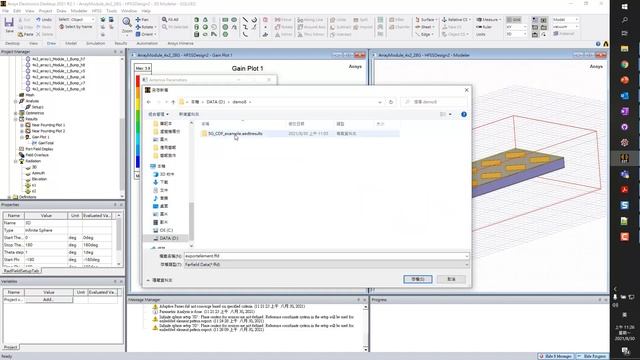Click the Ruler tool in the ribbon

point(484,27)
